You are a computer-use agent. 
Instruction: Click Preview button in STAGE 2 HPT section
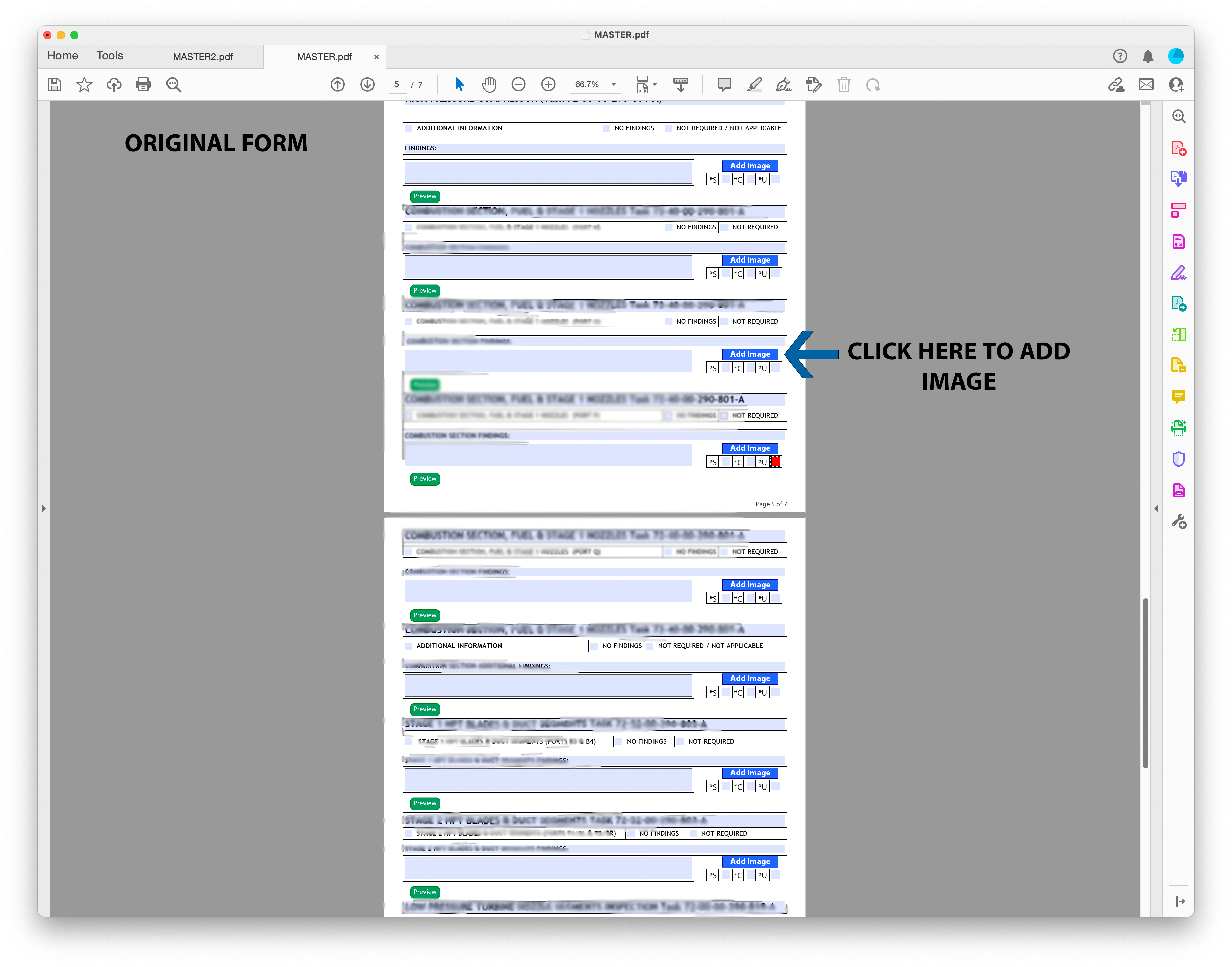pyautogui.click(x=425, y=892)
